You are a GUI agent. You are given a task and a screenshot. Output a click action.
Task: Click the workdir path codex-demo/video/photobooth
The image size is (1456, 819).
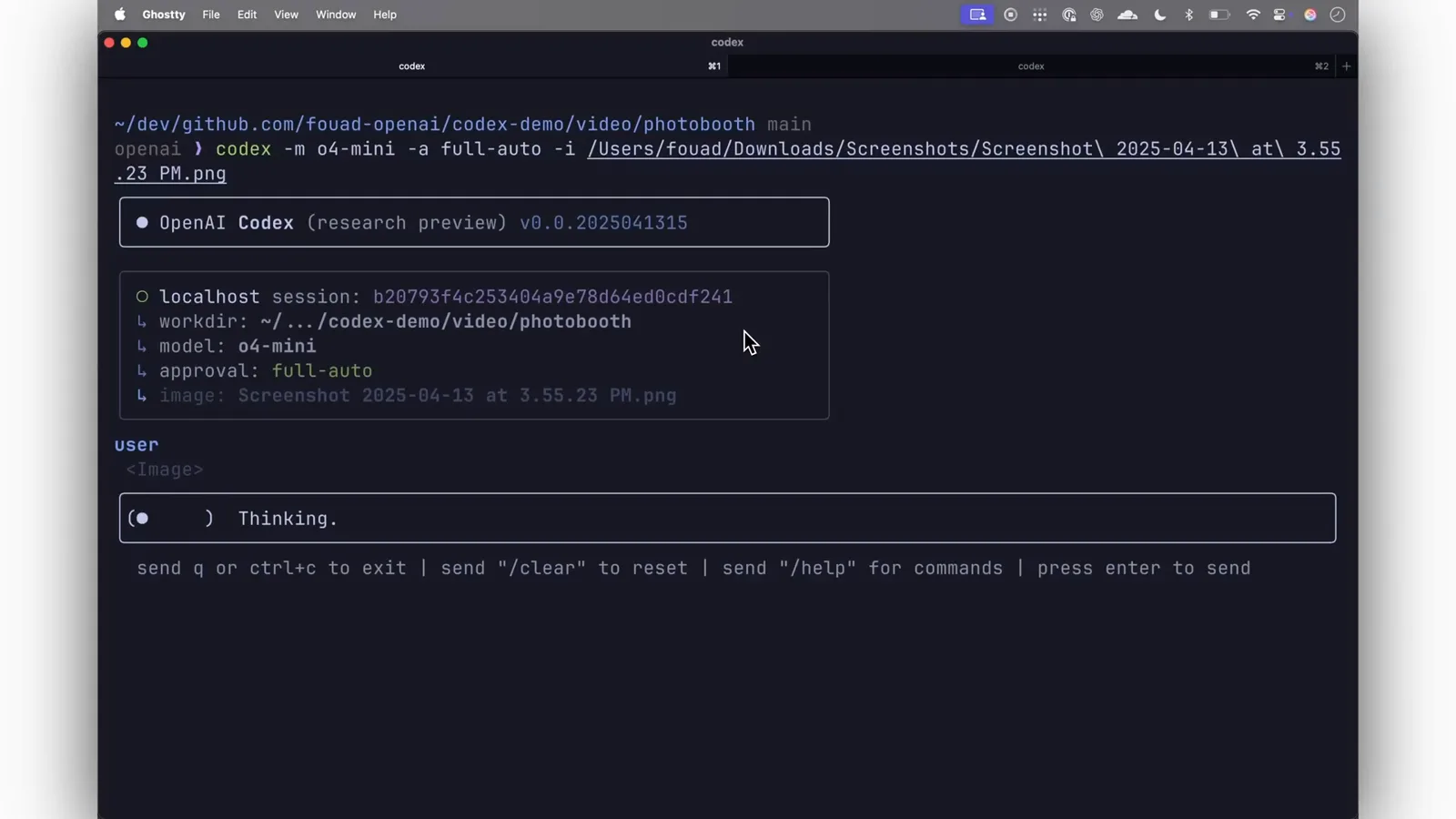point(446,321)
